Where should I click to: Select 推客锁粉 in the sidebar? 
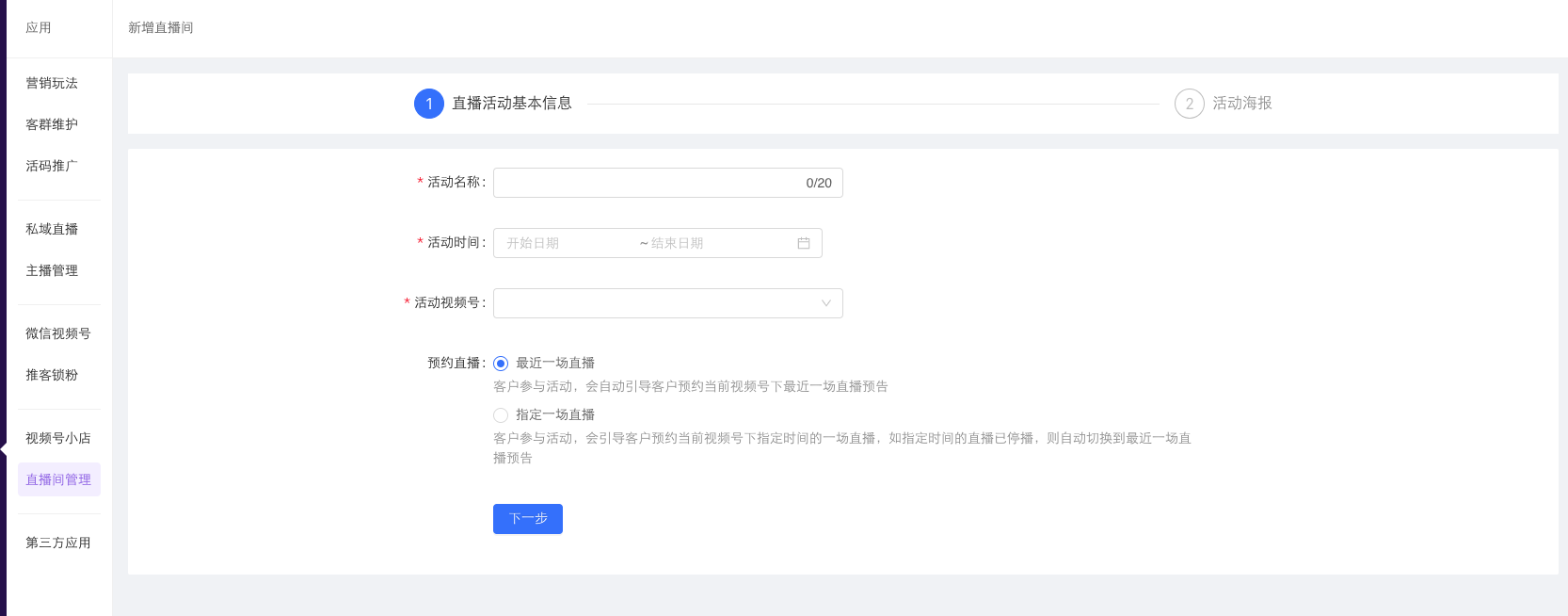52,376
